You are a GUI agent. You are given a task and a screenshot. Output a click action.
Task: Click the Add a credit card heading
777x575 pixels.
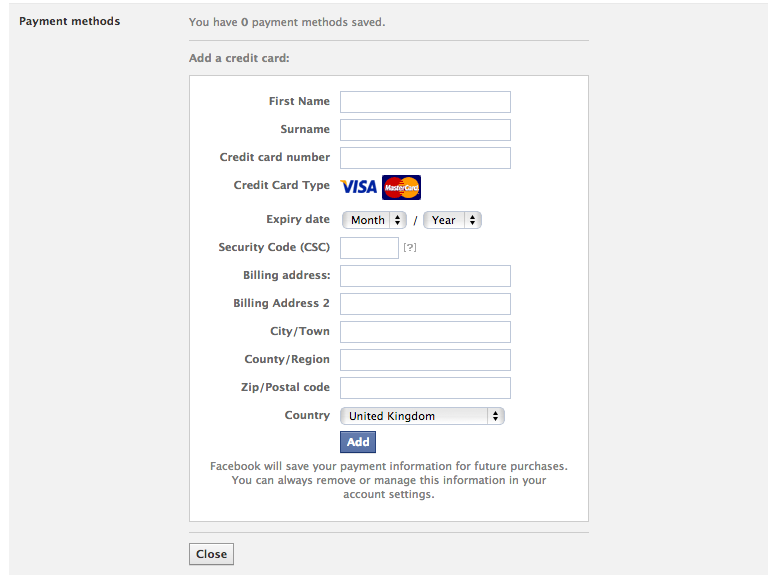coord(239,58)
